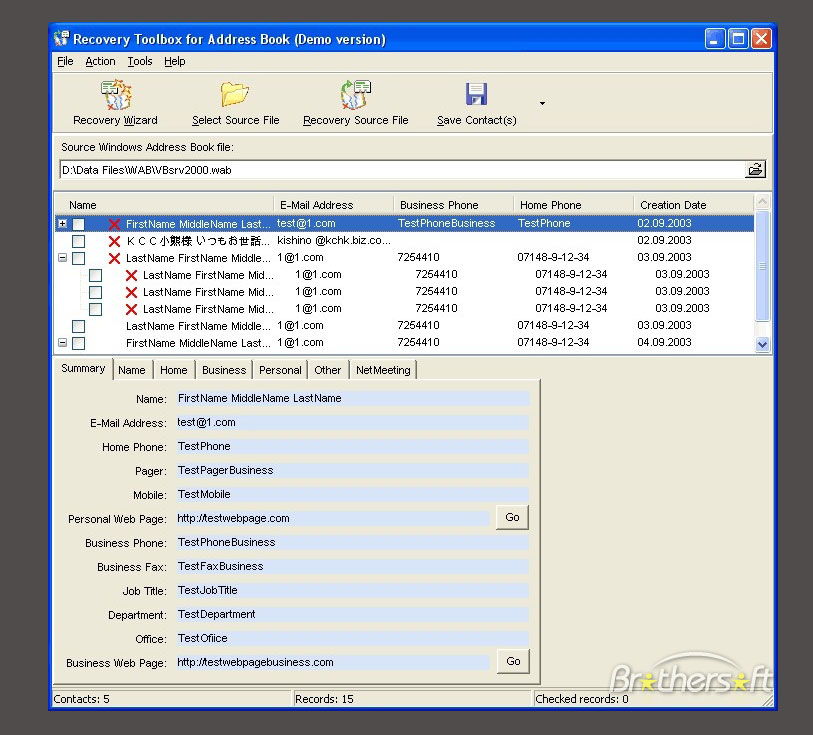Switch to the Business tab
Image resolution: width=813 pixels, height=735 pixels.
tap(224, 370)
